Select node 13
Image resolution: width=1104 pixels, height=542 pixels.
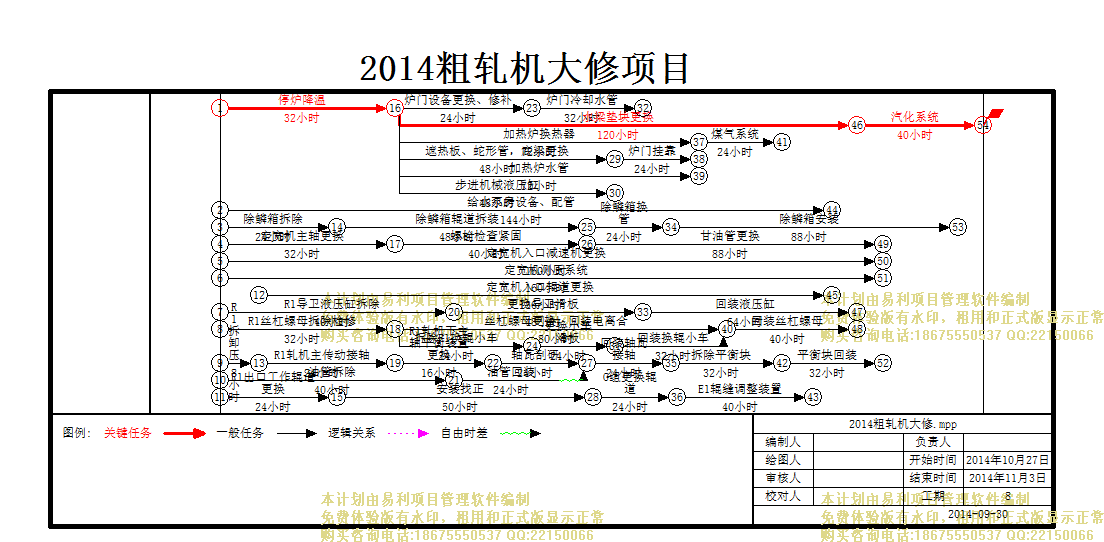coord(259,363)
